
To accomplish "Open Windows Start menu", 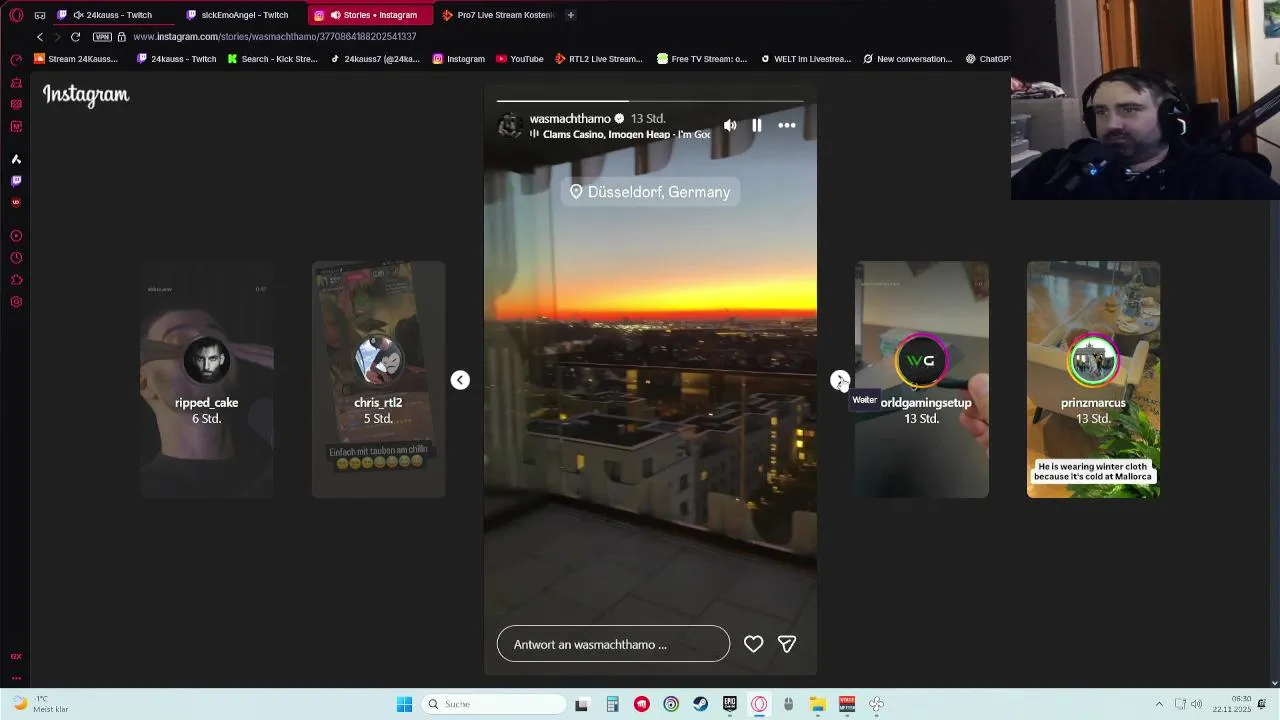I will click(404, 704).
